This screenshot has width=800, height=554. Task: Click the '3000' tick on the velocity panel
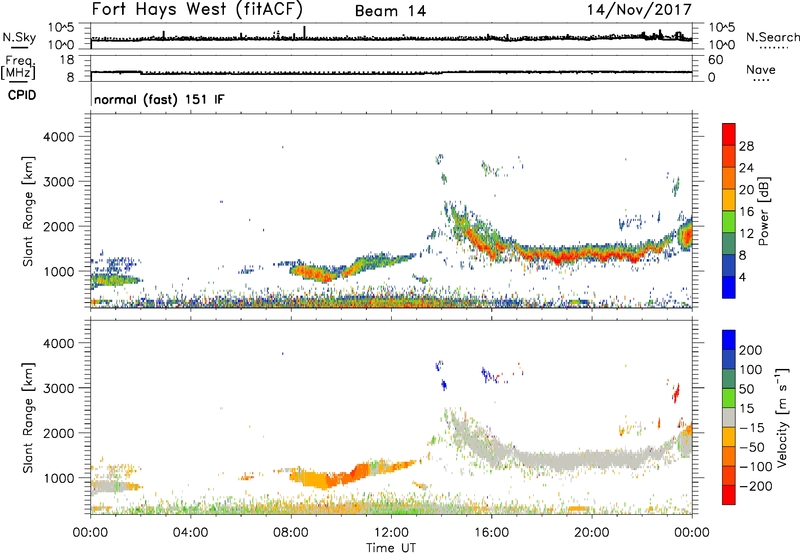tap(58, 388)
